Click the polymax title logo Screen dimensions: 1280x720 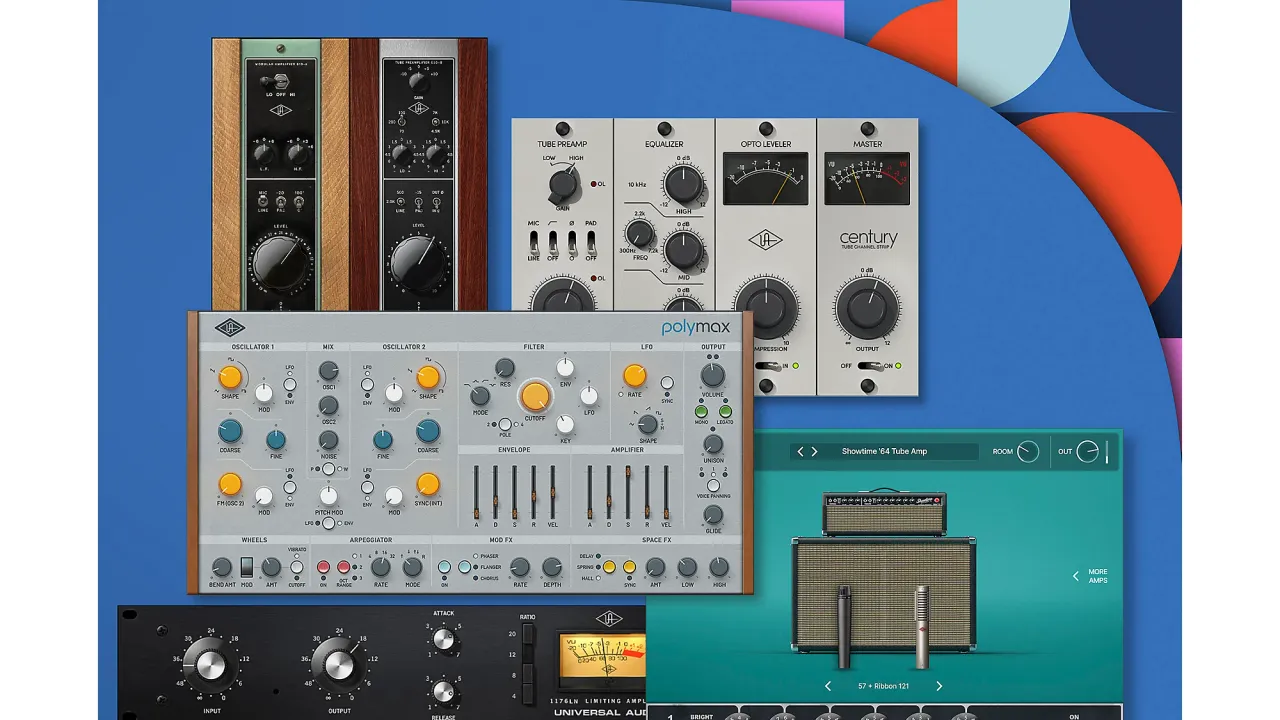click(696, 327)
